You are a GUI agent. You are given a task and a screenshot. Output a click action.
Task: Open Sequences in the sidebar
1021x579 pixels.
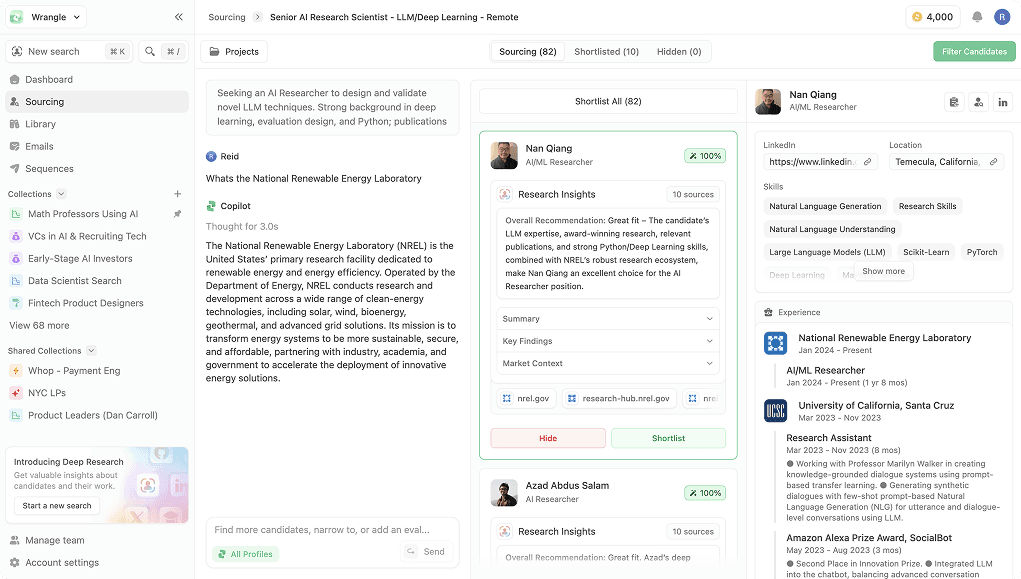tap(97, 169)
